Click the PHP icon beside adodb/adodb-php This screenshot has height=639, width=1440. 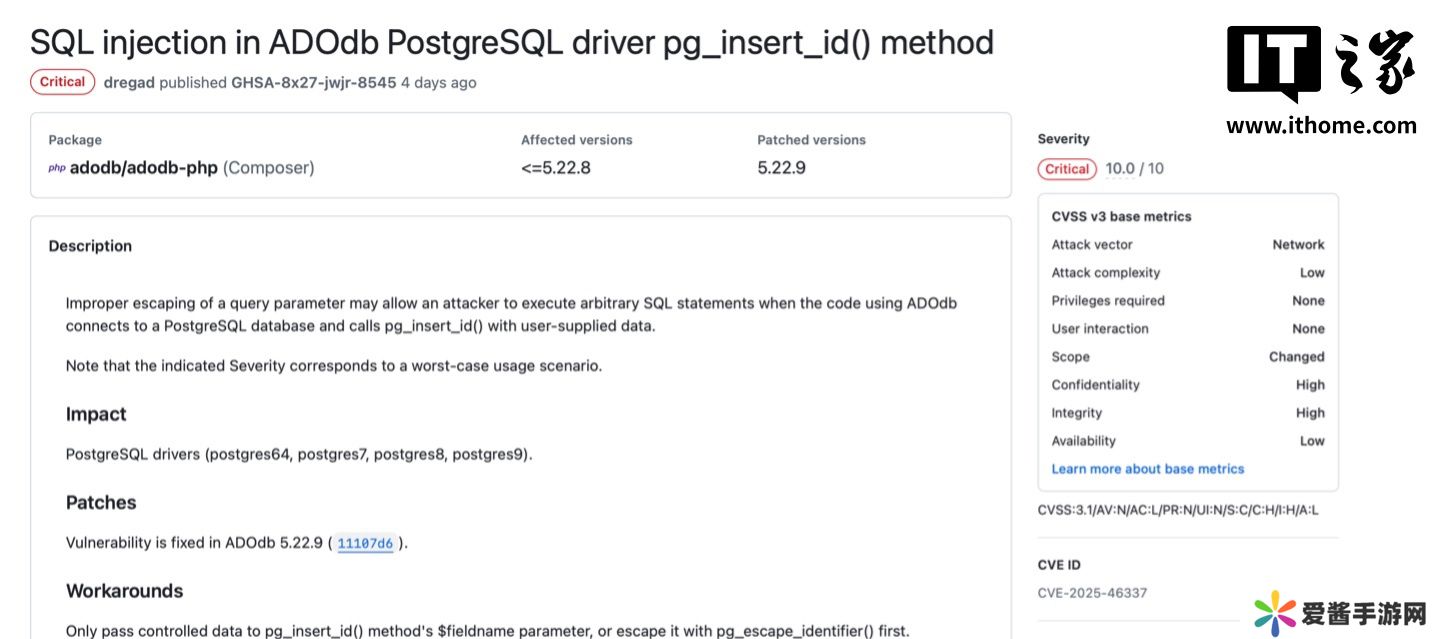[x=56, y=168]
